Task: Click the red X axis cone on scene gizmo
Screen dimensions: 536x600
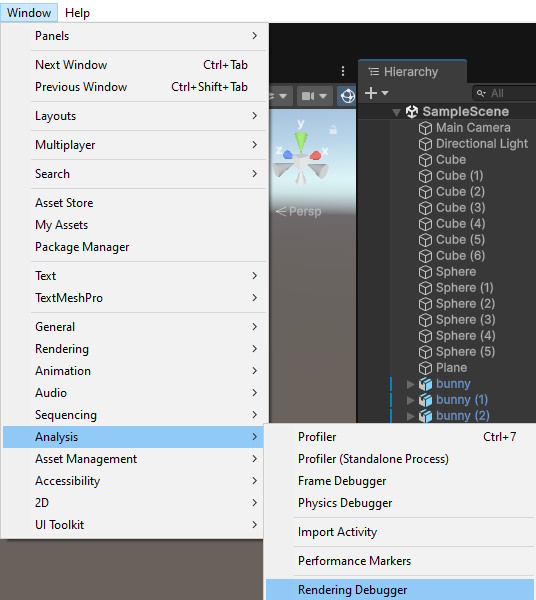Action: [316, 155]
